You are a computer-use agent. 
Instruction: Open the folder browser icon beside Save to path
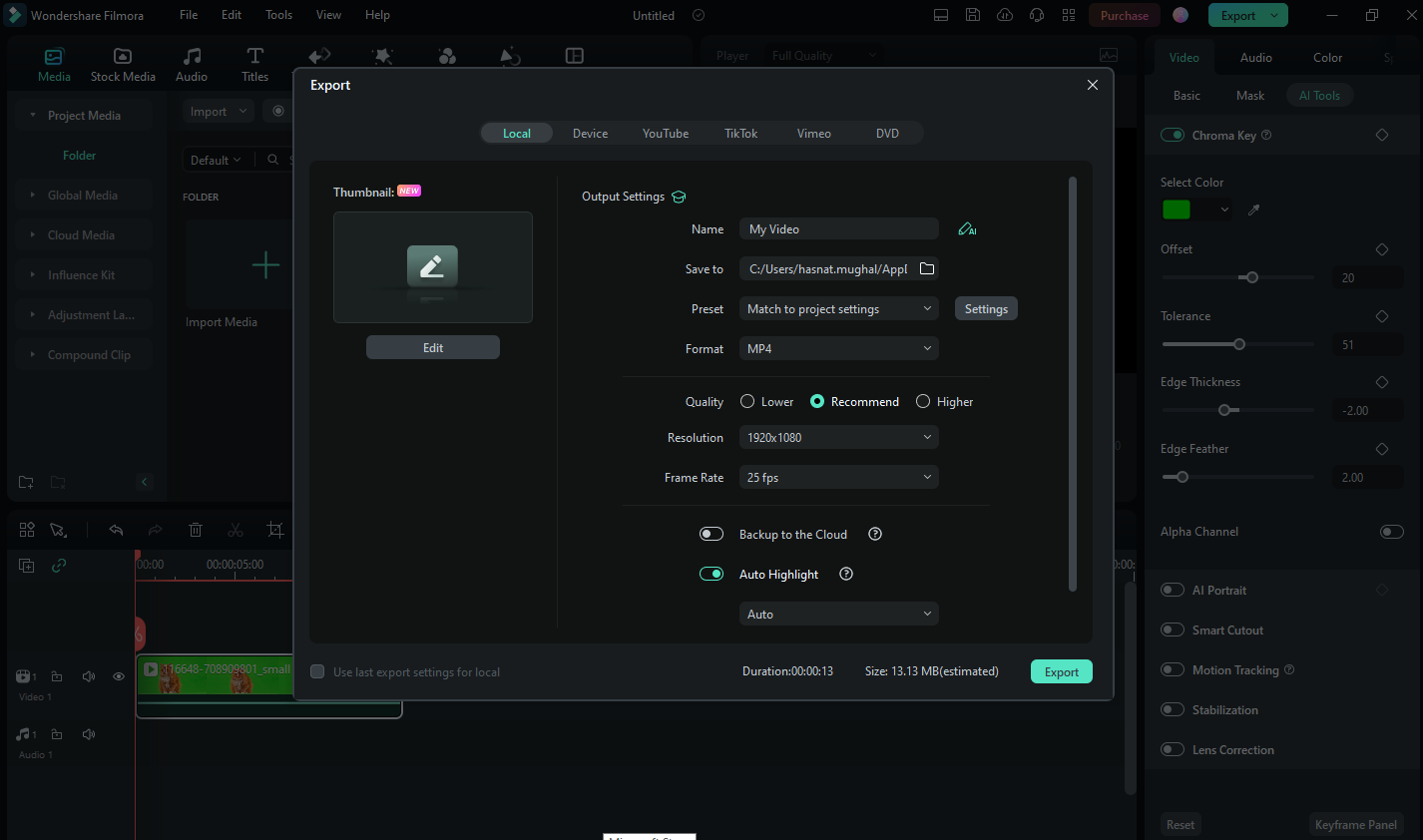(926, 268)
